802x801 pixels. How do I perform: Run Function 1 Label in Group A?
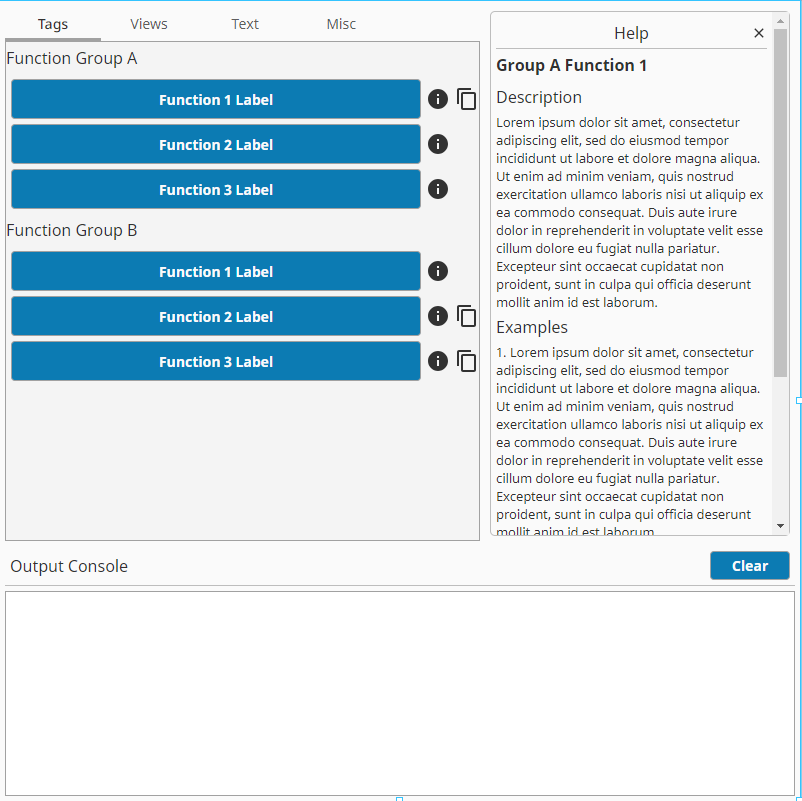click(216, 100)
